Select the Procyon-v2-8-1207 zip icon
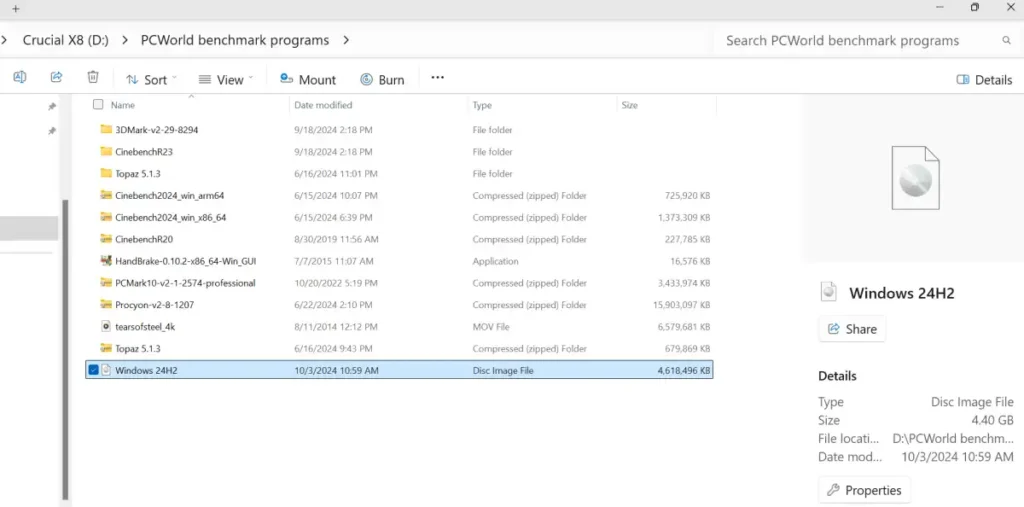 point(106,304)
